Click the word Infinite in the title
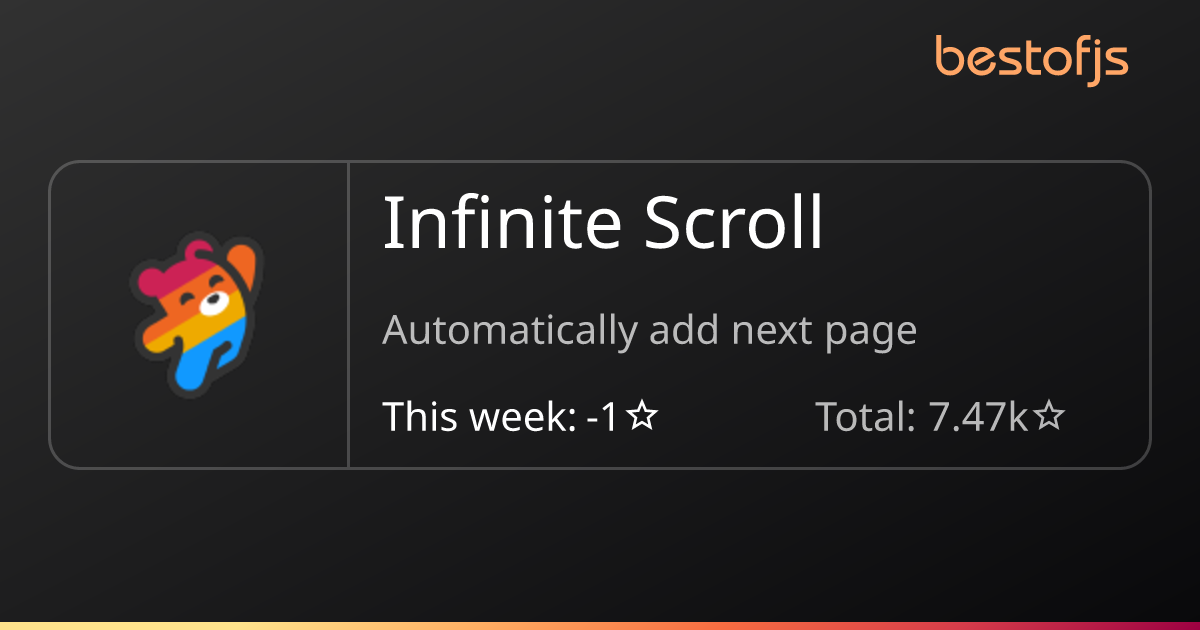 (489, 223)
